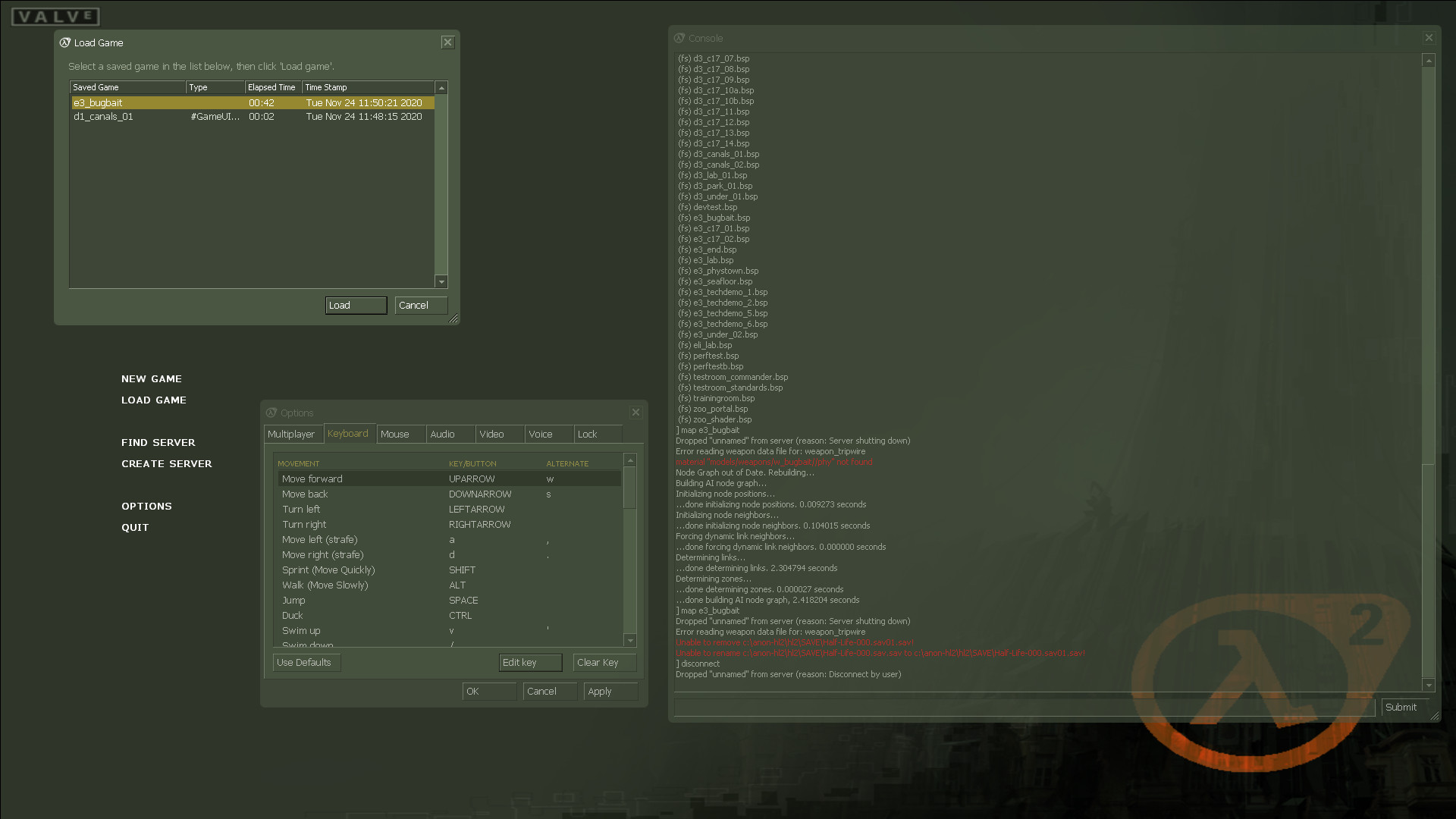
Task: Click the lambda icon on the Console titlebar
Action: tap(679, 37)
